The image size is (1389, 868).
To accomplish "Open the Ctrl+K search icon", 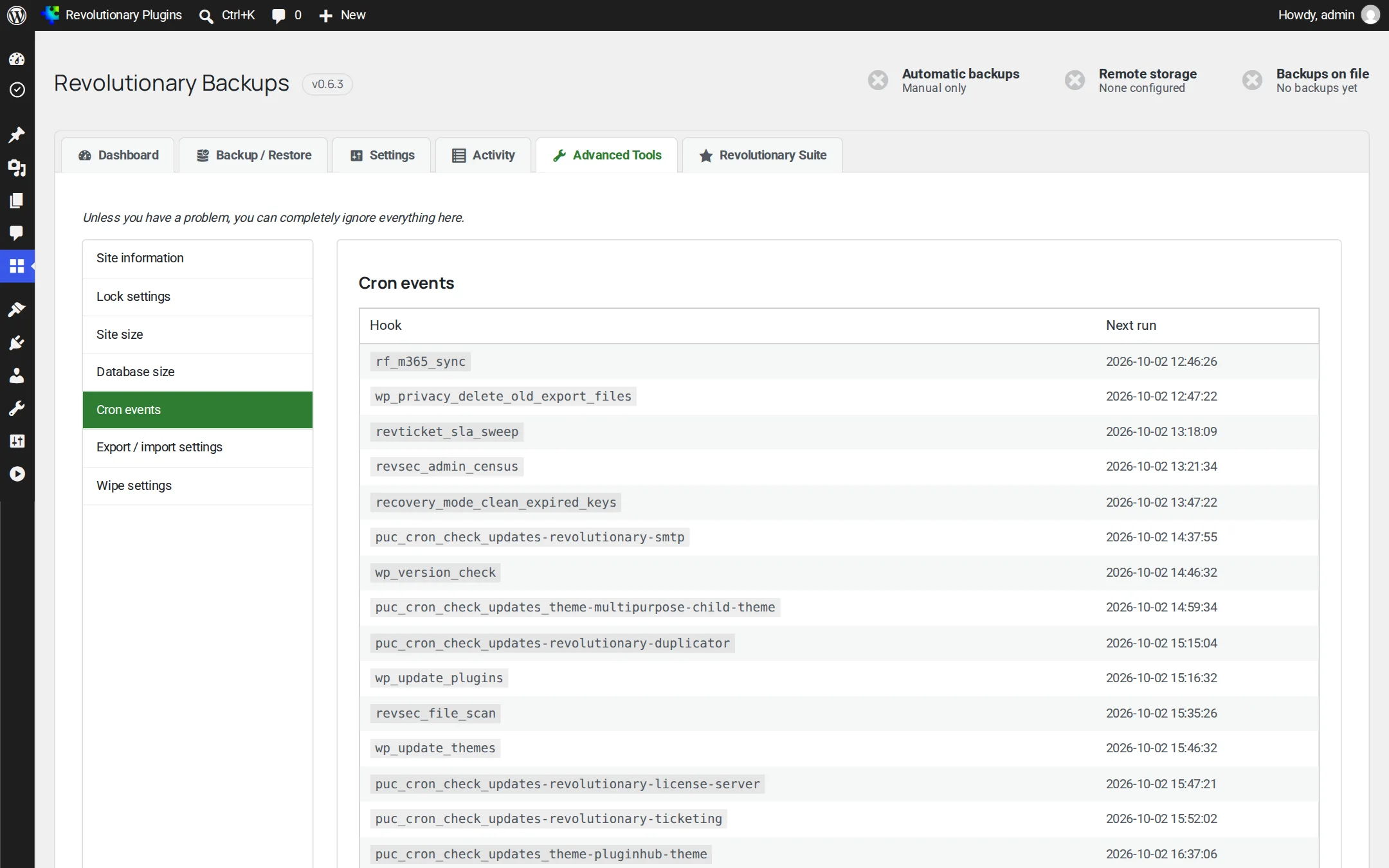I will (x=206, y=15).
